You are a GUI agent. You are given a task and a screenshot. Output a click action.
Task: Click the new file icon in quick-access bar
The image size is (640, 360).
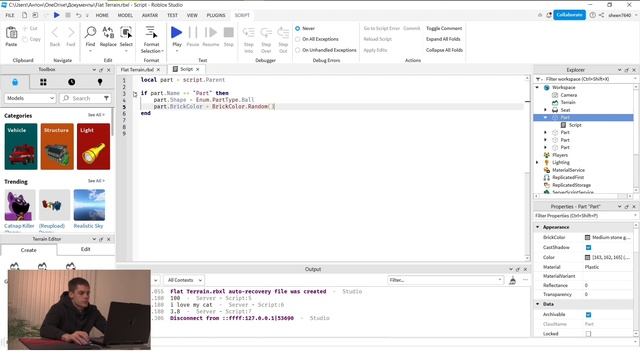click(24, 15)
